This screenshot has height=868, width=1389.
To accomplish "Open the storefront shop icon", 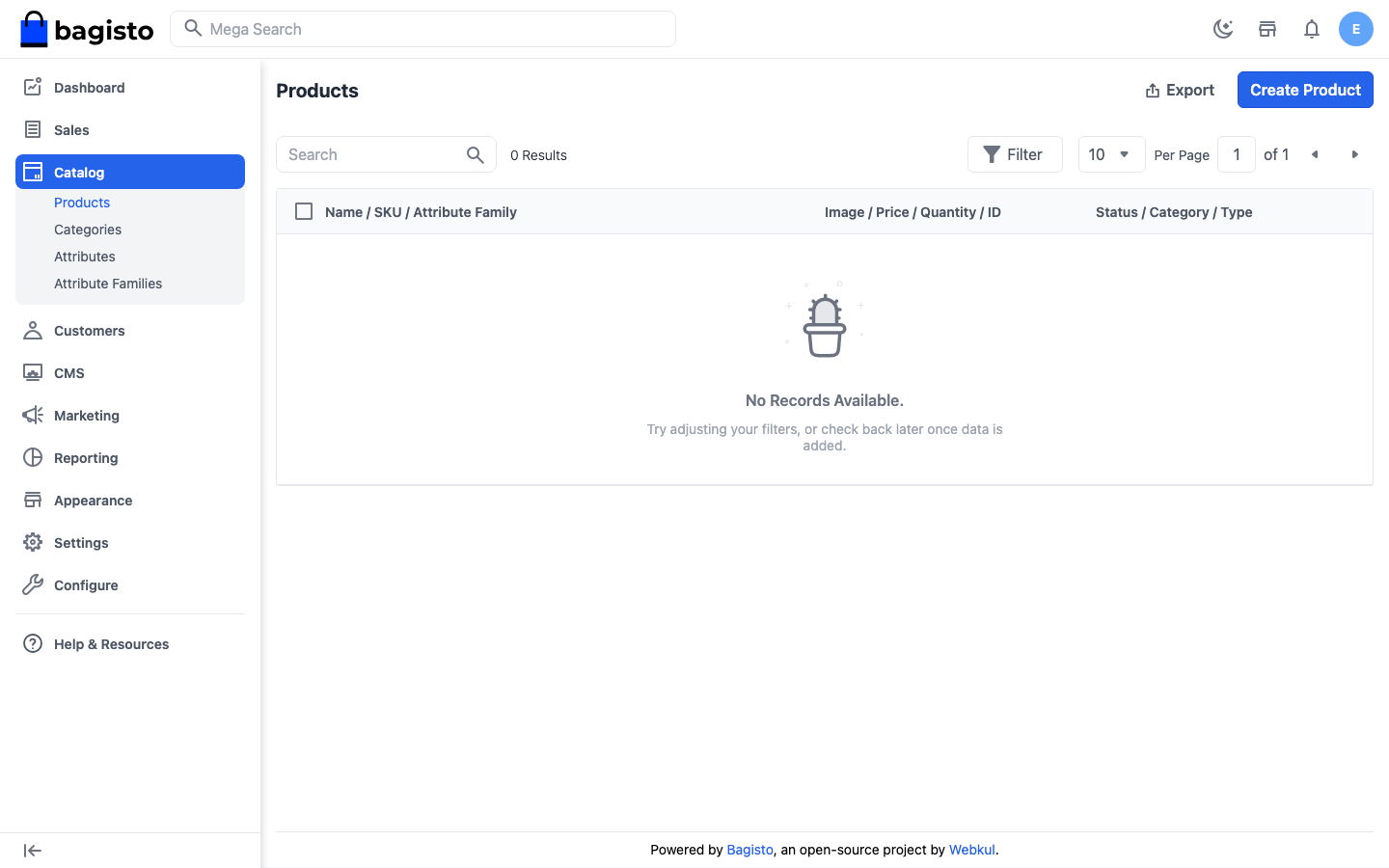I will coord(1267,29).
